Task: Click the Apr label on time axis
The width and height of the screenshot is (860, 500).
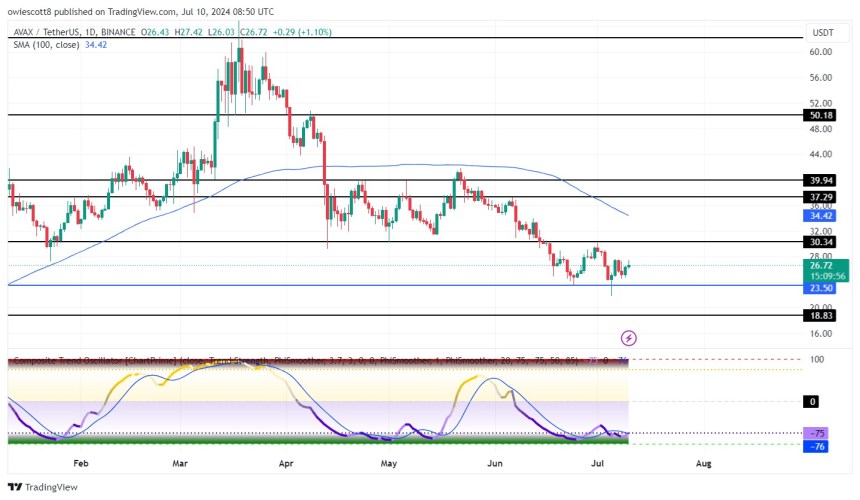Action: point(287,464)
